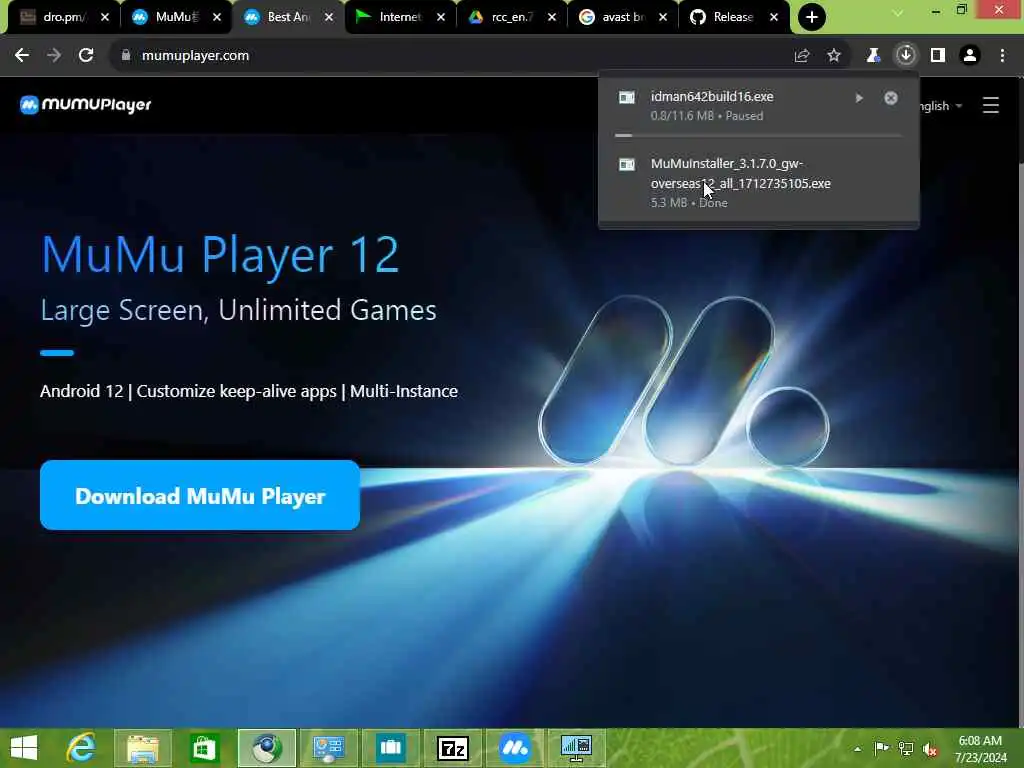The height and width of the screenshot is (768, 1024).
Task: Open the website hamburger menu
Action: pyautogui.click(x=991, y=105)
